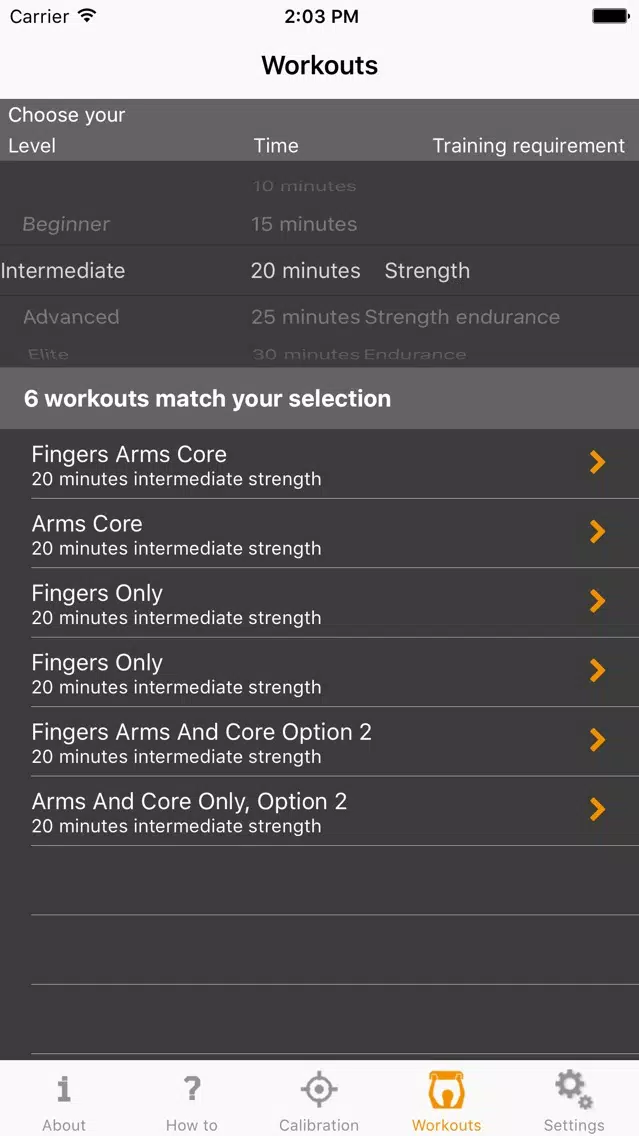This screenshot has height=1136, width=639.
Task: Select Elite at bottom of level picker
Action: [49, 354]
